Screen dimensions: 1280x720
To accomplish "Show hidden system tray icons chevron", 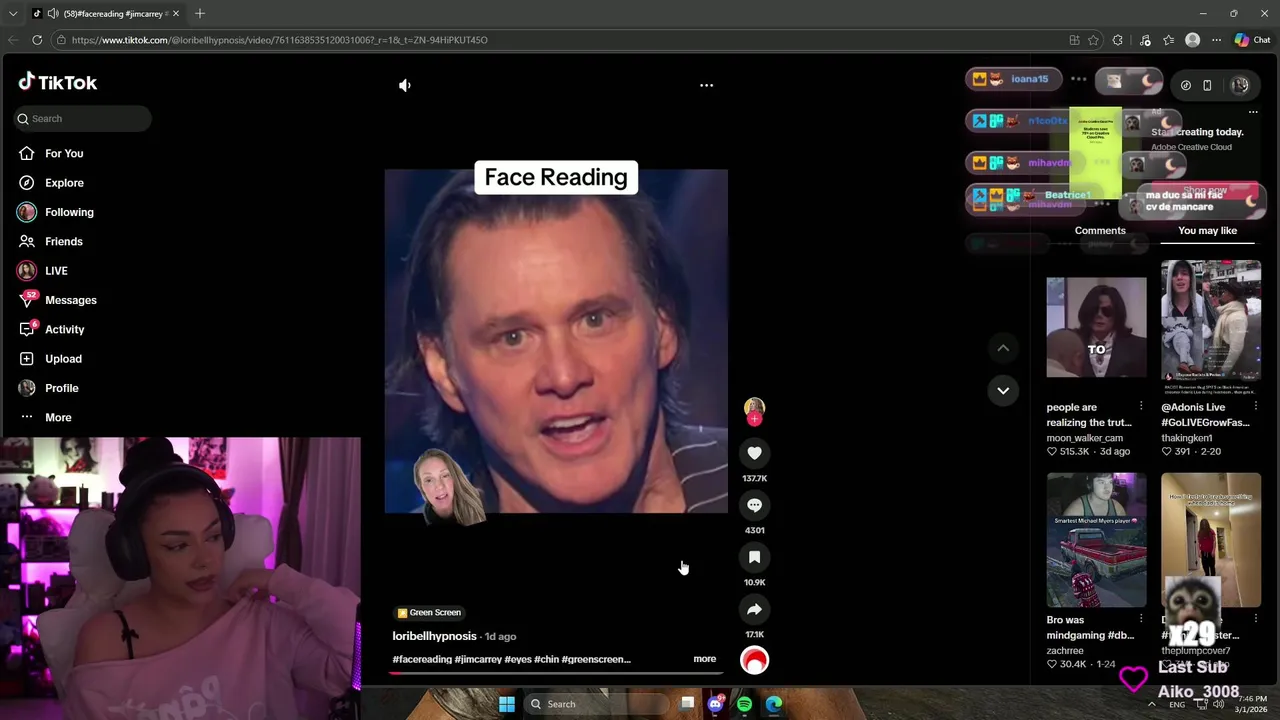I will (x=1152, y=704).
